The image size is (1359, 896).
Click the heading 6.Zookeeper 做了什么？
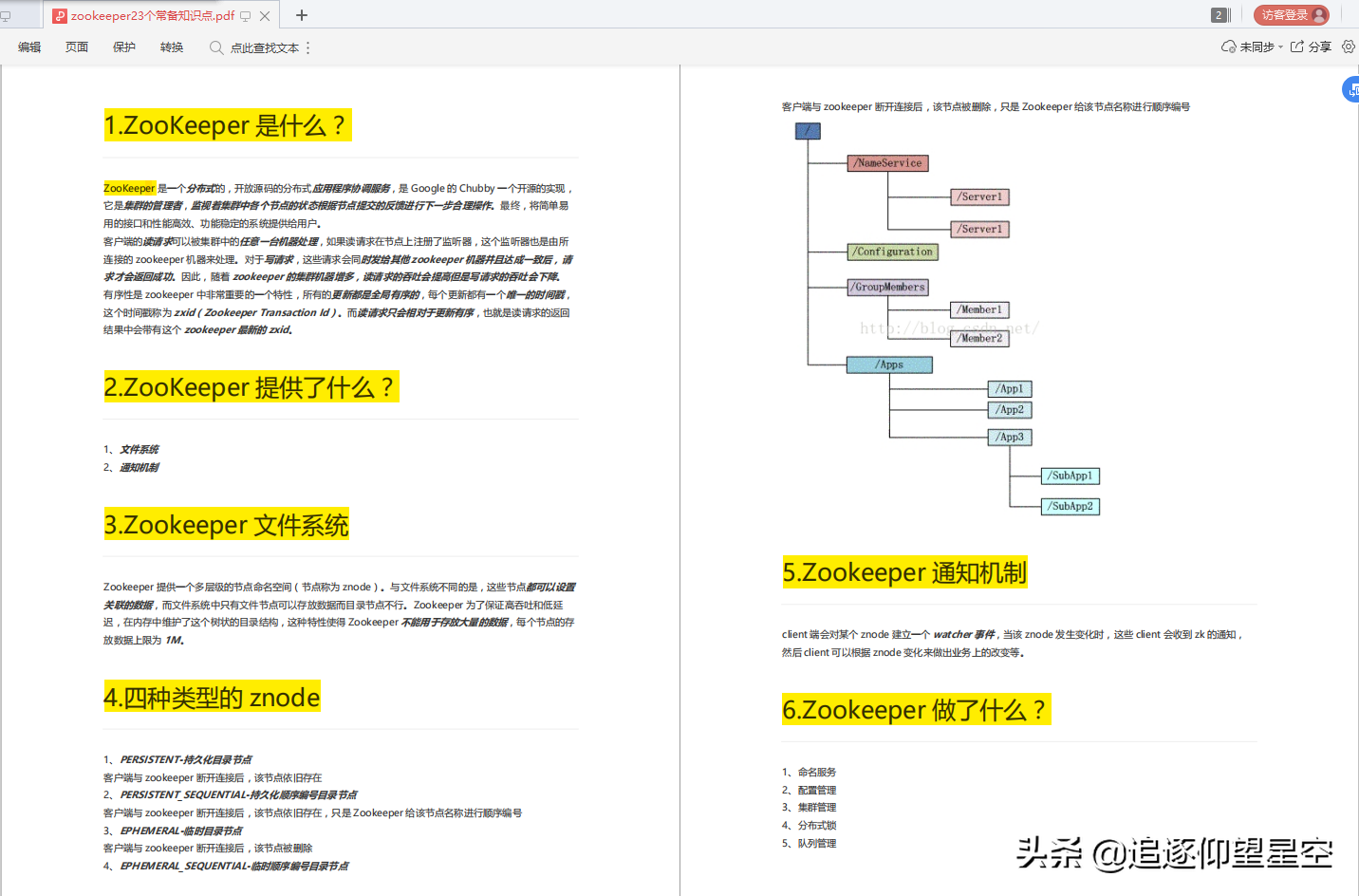(x=916, y=710)
